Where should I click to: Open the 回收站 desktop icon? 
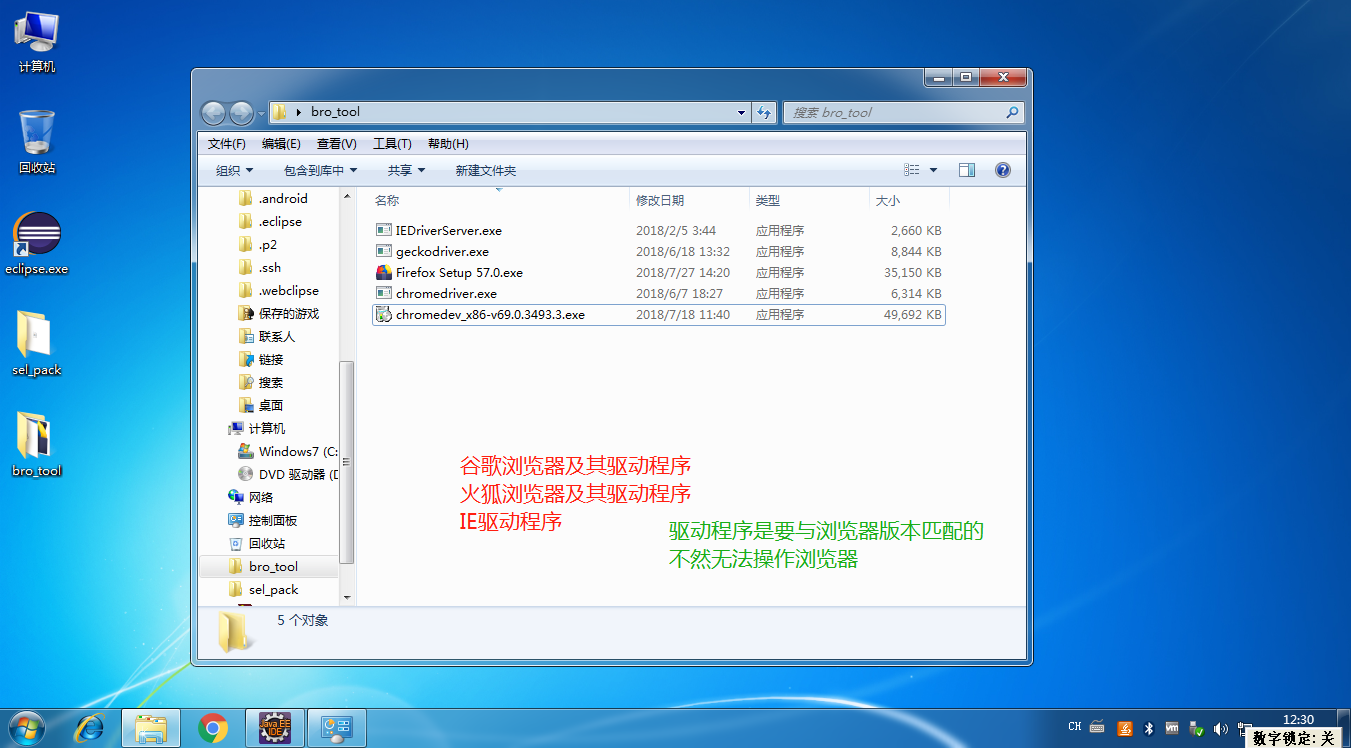(37, 142)
